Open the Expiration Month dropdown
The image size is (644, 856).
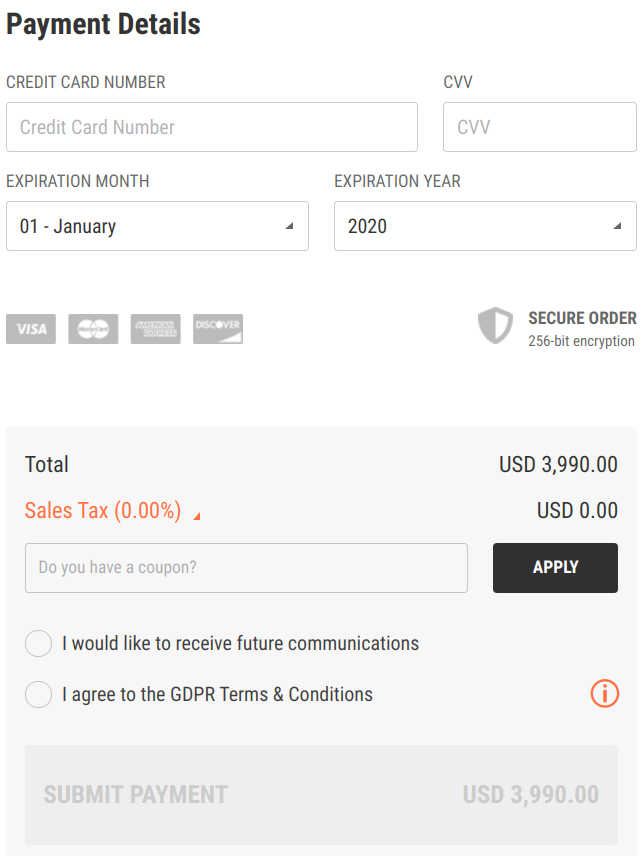pyautogui.click(x=157, y=226)
